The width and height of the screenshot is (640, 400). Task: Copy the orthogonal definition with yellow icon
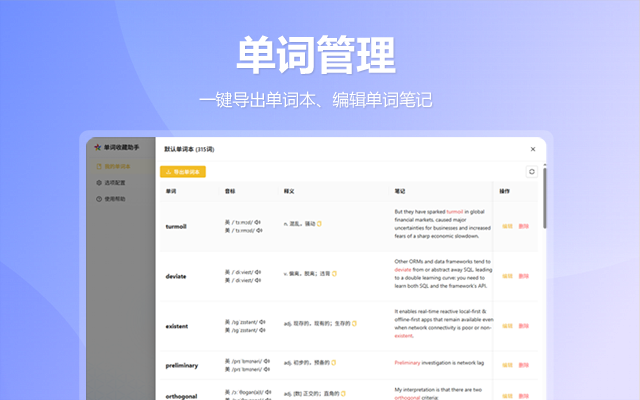[343, 393]
